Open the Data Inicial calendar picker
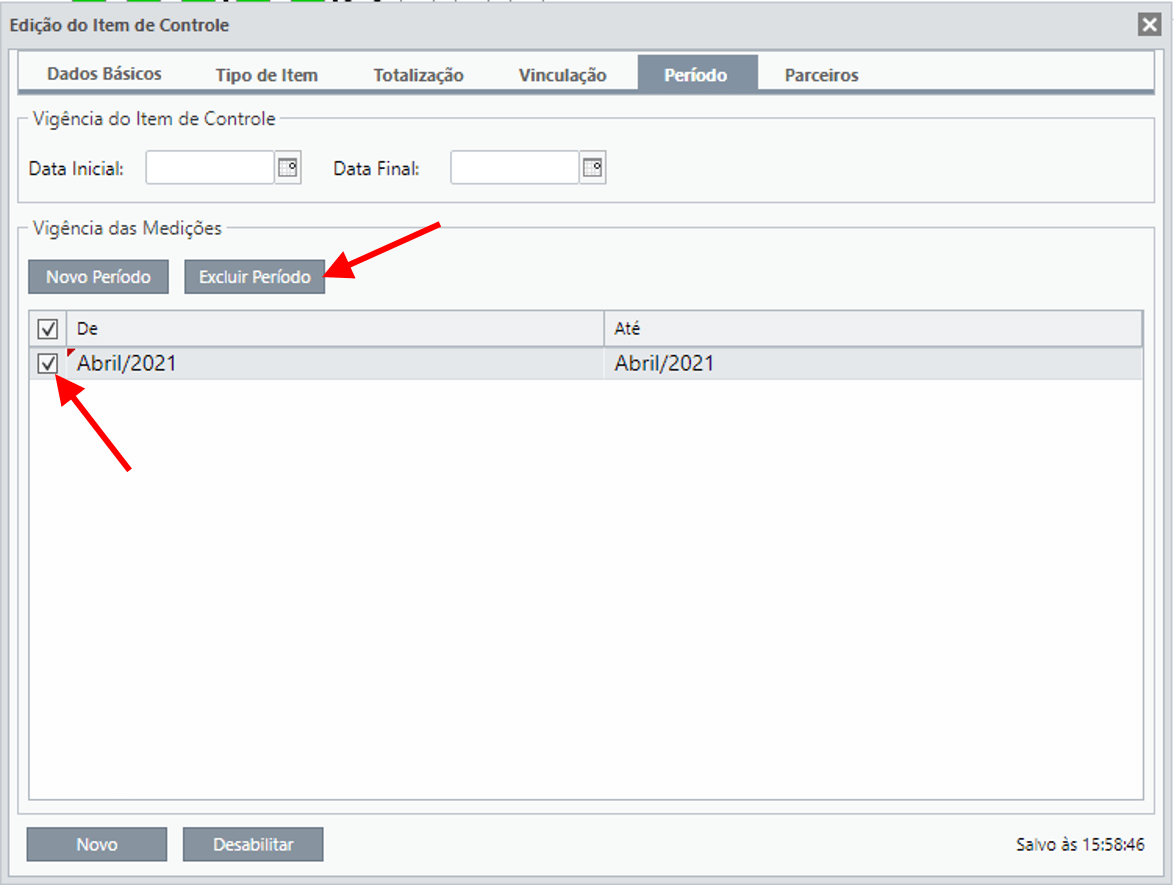 pyautogui.click(x=288, y=168)
